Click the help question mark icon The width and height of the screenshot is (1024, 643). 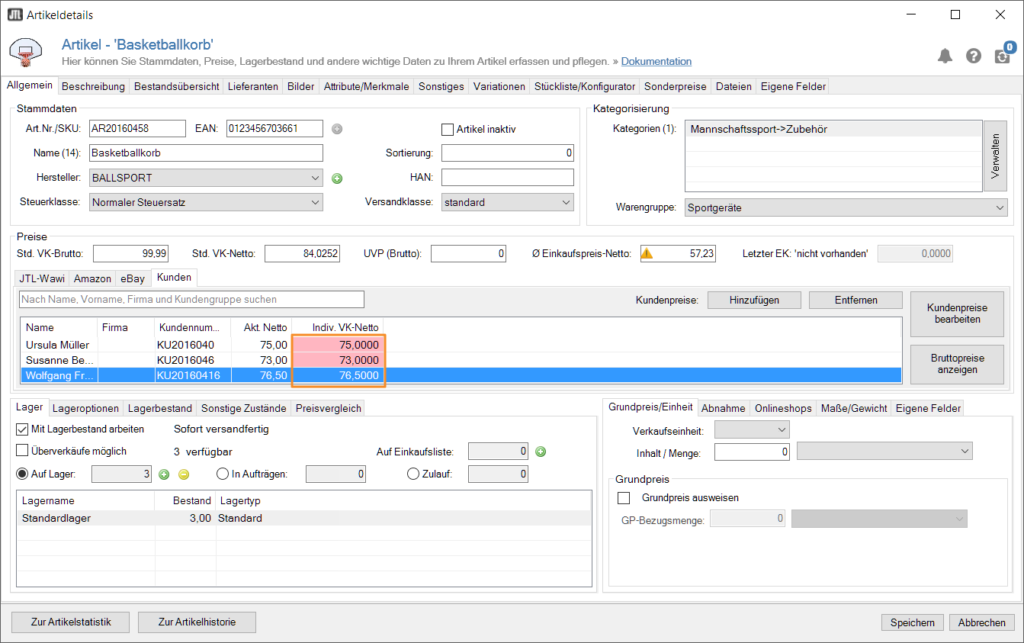pos(973,56)
